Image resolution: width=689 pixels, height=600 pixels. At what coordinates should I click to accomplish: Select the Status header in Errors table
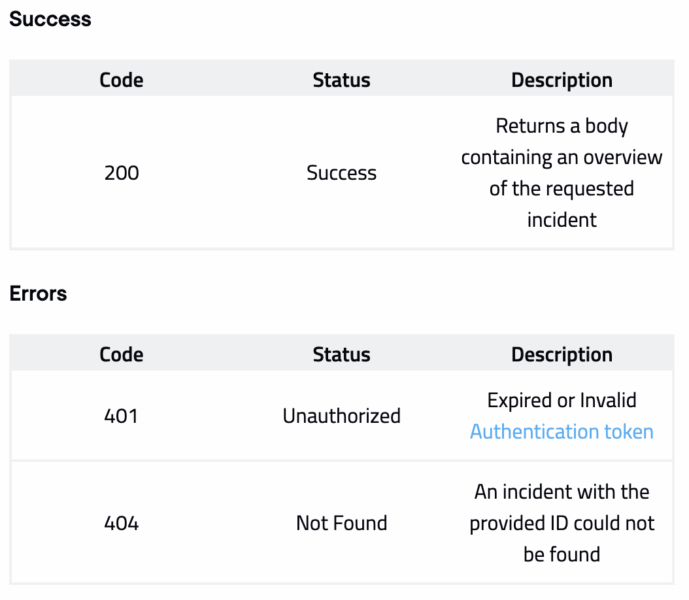pyautogui.click(x=341, y=355)
